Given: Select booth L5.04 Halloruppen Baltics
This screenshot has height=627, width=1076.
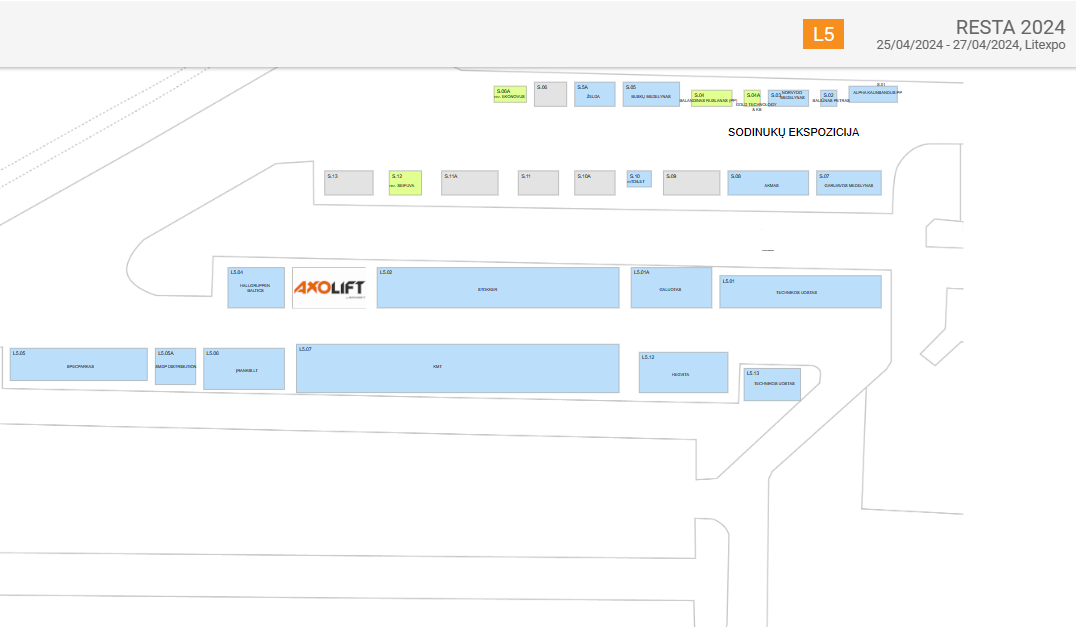Looking at the screenshot, I should click(256, 288).
